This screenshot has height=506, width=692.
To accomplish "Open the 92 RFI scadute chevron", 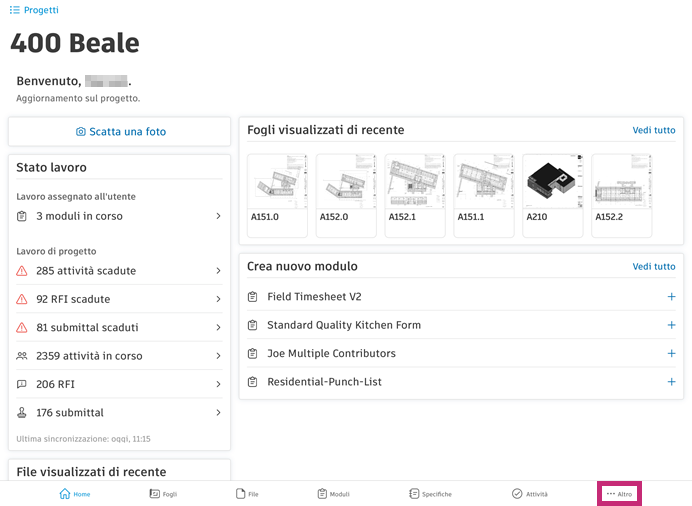I will [218, 299].
